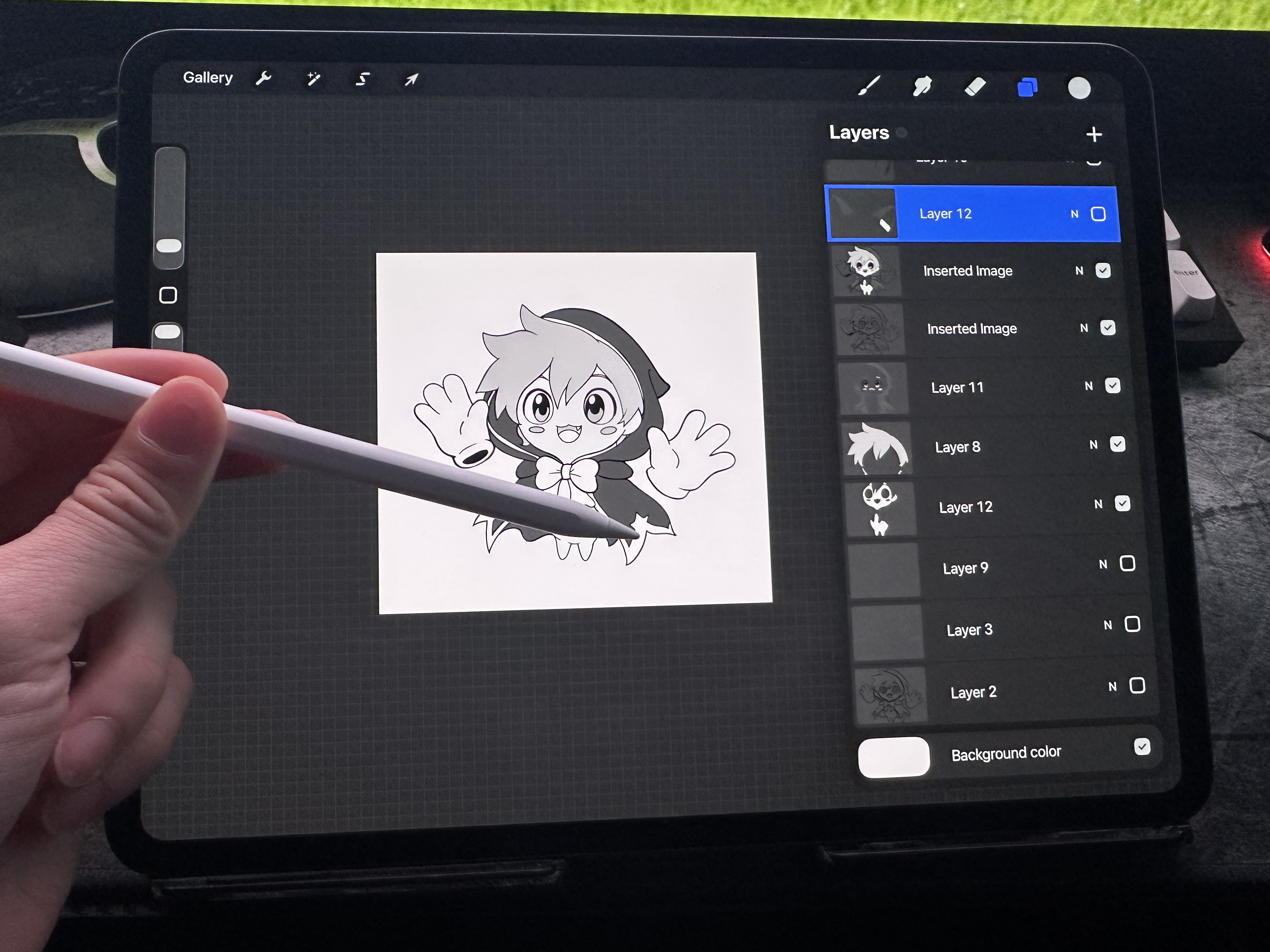Select the Inserted Image name just below highlighted Layer 12

pyautogui.click(x=968, y=271)
